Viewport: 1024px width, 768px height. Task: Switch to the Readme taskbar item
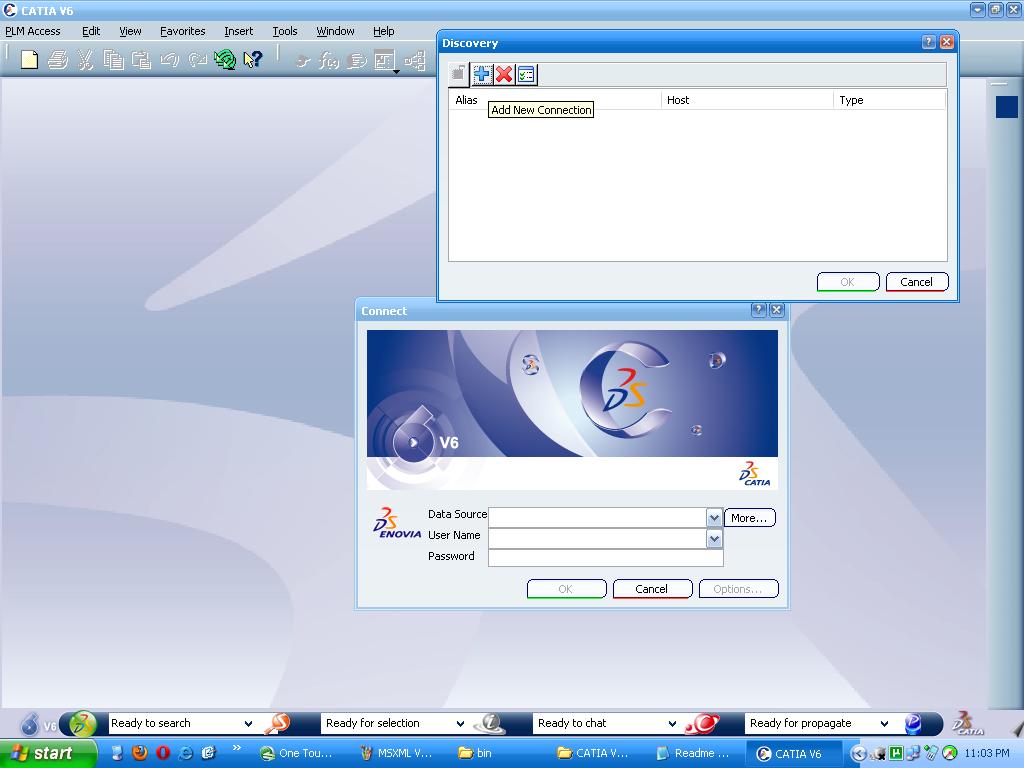coord(694,754)
